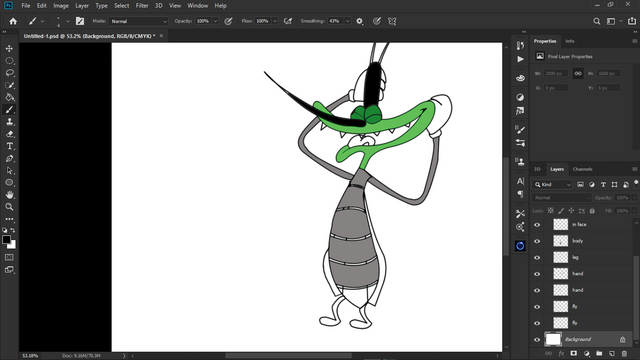Create new adjustment layer
640x360 pixels.
(586, 353)
